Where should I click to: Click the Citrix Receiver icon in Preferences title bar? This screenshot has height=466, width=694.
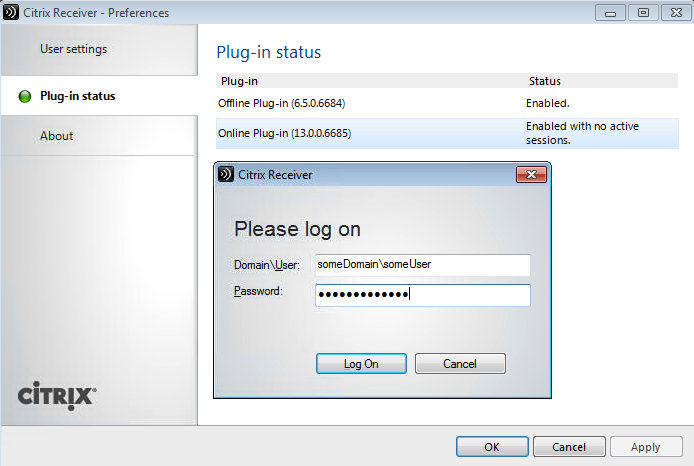(12, 13)
